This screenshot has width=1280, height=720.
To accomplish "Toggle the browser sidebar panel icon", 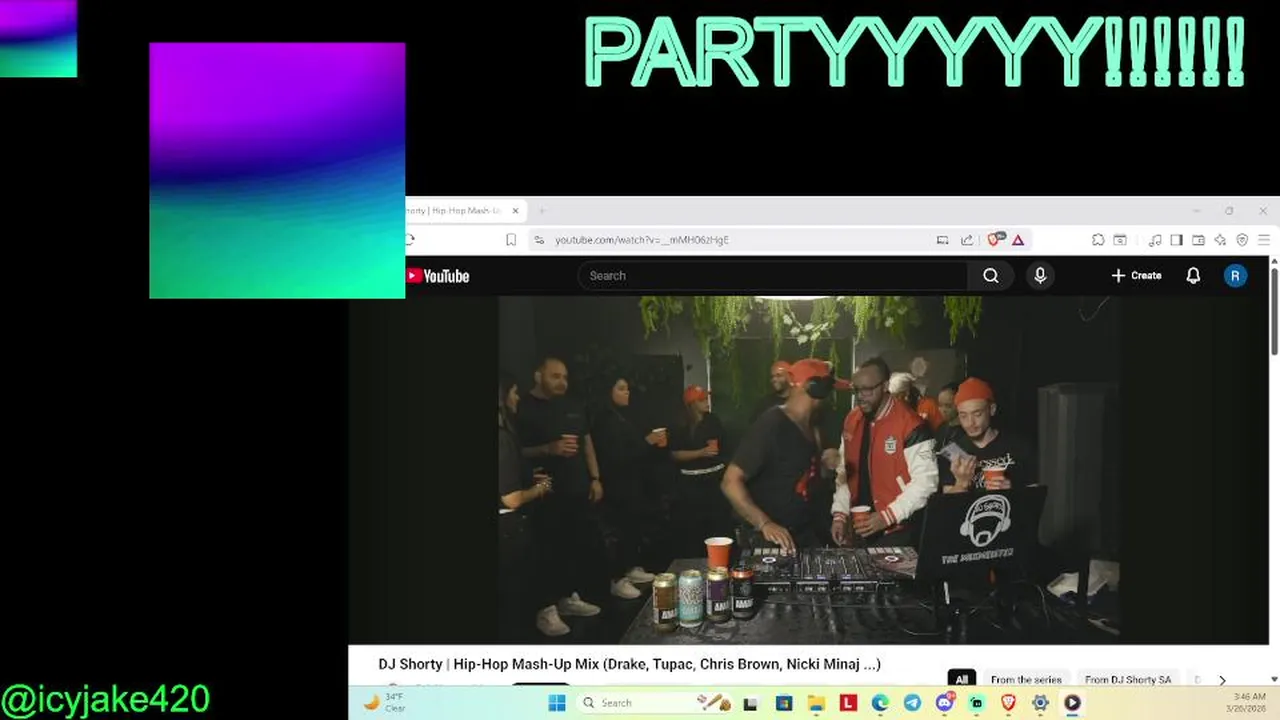I will tap(1176, 240).
